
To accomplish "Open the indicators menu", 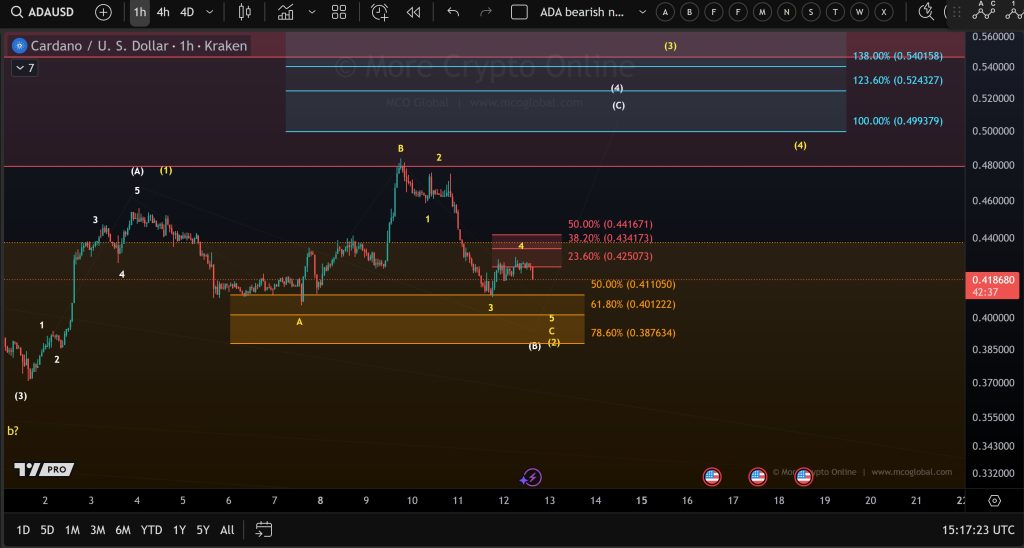I will (286, 12).
